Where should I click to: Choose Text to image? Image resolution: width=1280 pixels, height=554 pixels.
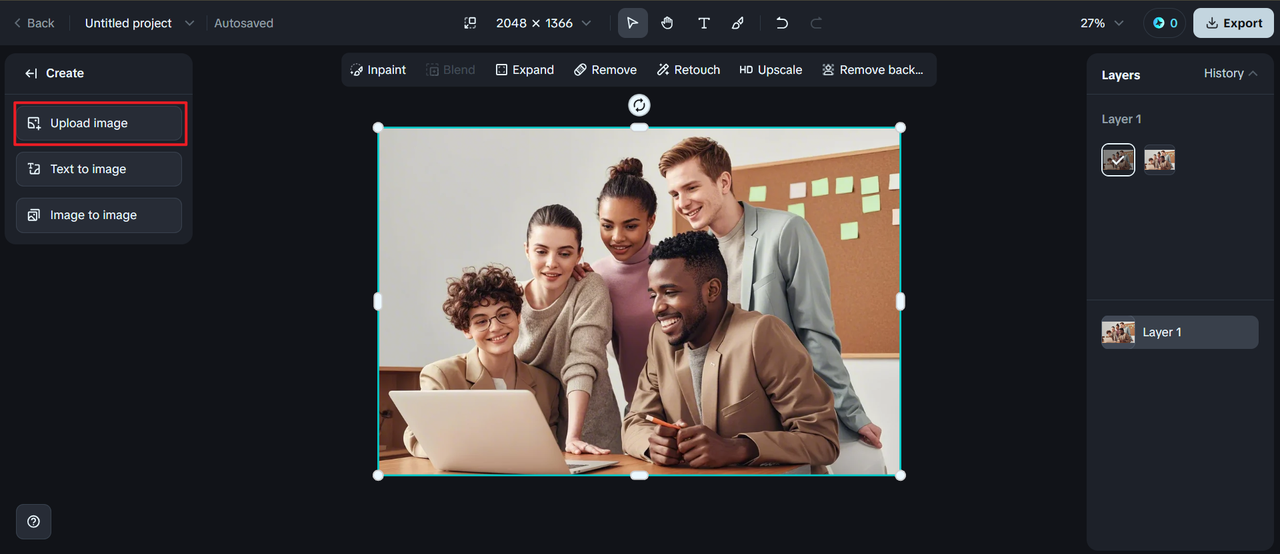pos(99,169)
